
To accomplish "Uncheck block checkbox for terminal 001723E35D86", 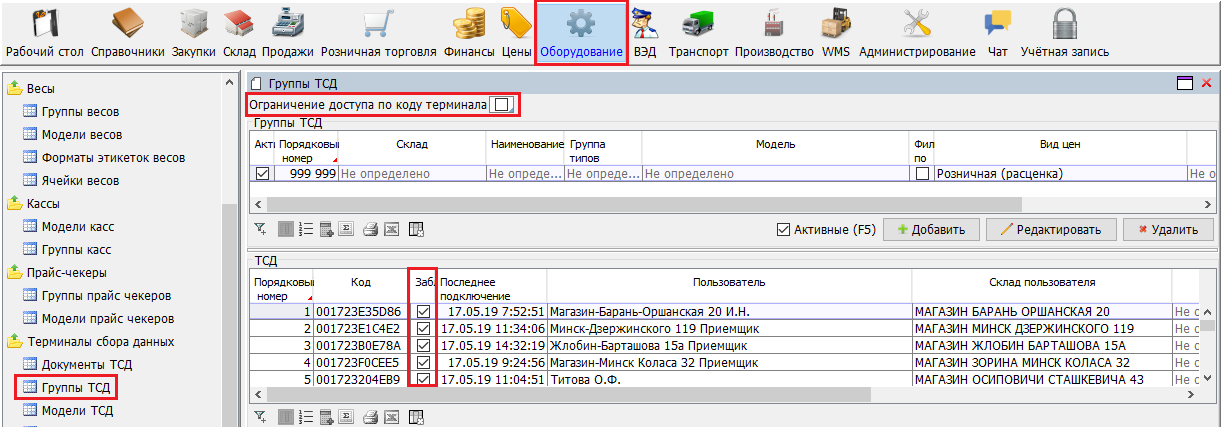I will click(x=423, y=312).
